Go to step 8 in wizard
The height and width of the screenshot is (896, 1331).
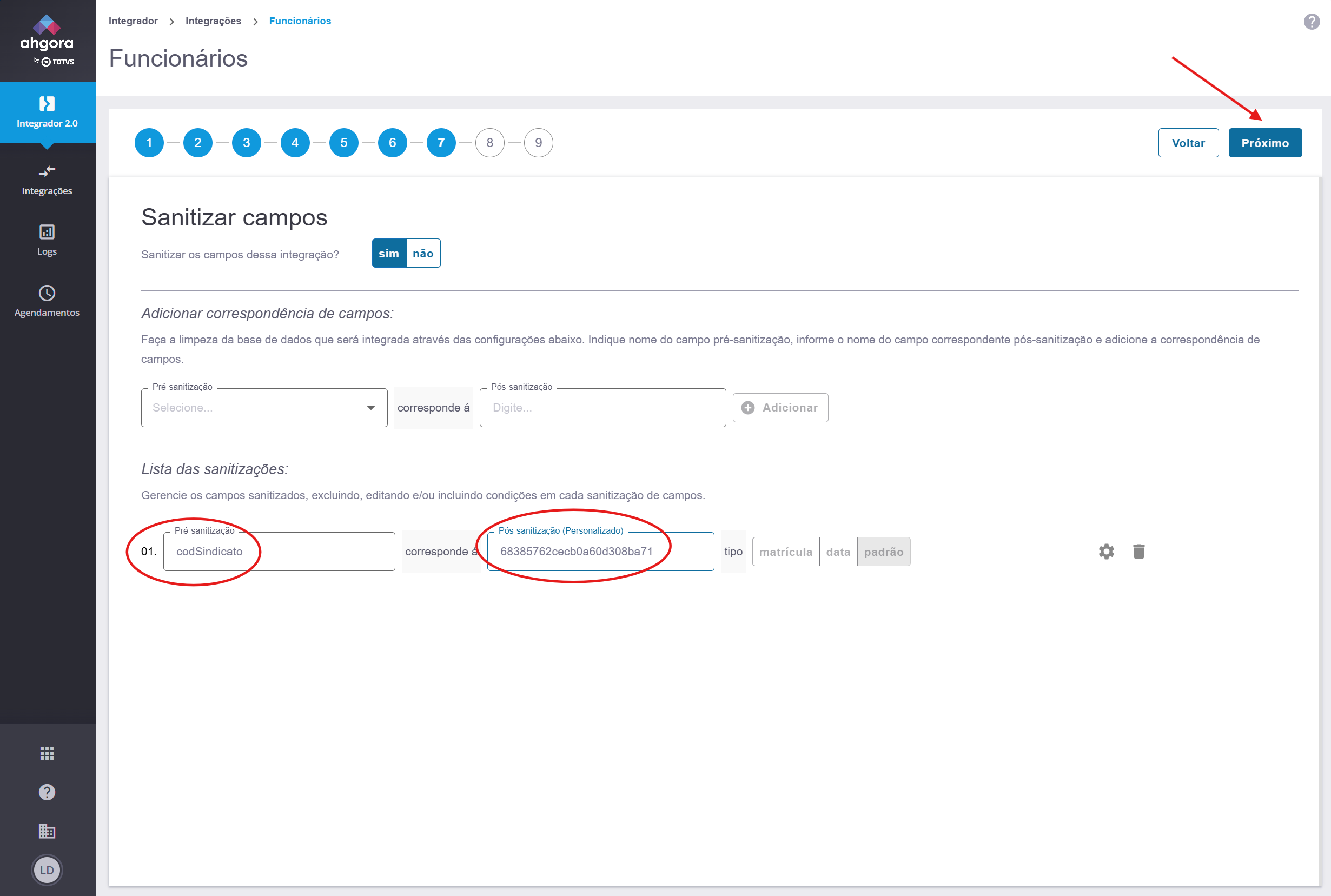click(490, 143)
